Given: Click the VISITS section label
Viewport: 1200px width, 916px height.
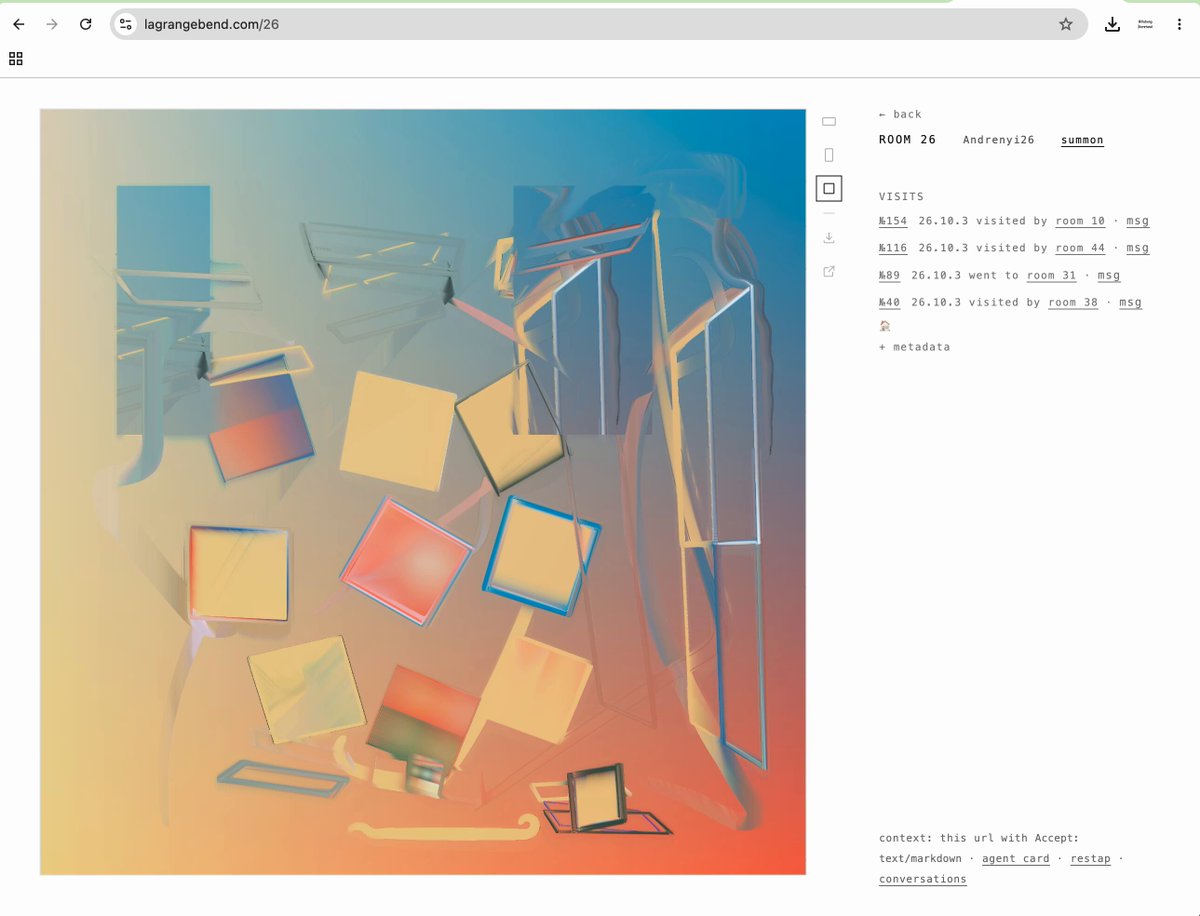Looking at the screenshot, I should coord(901,197).
